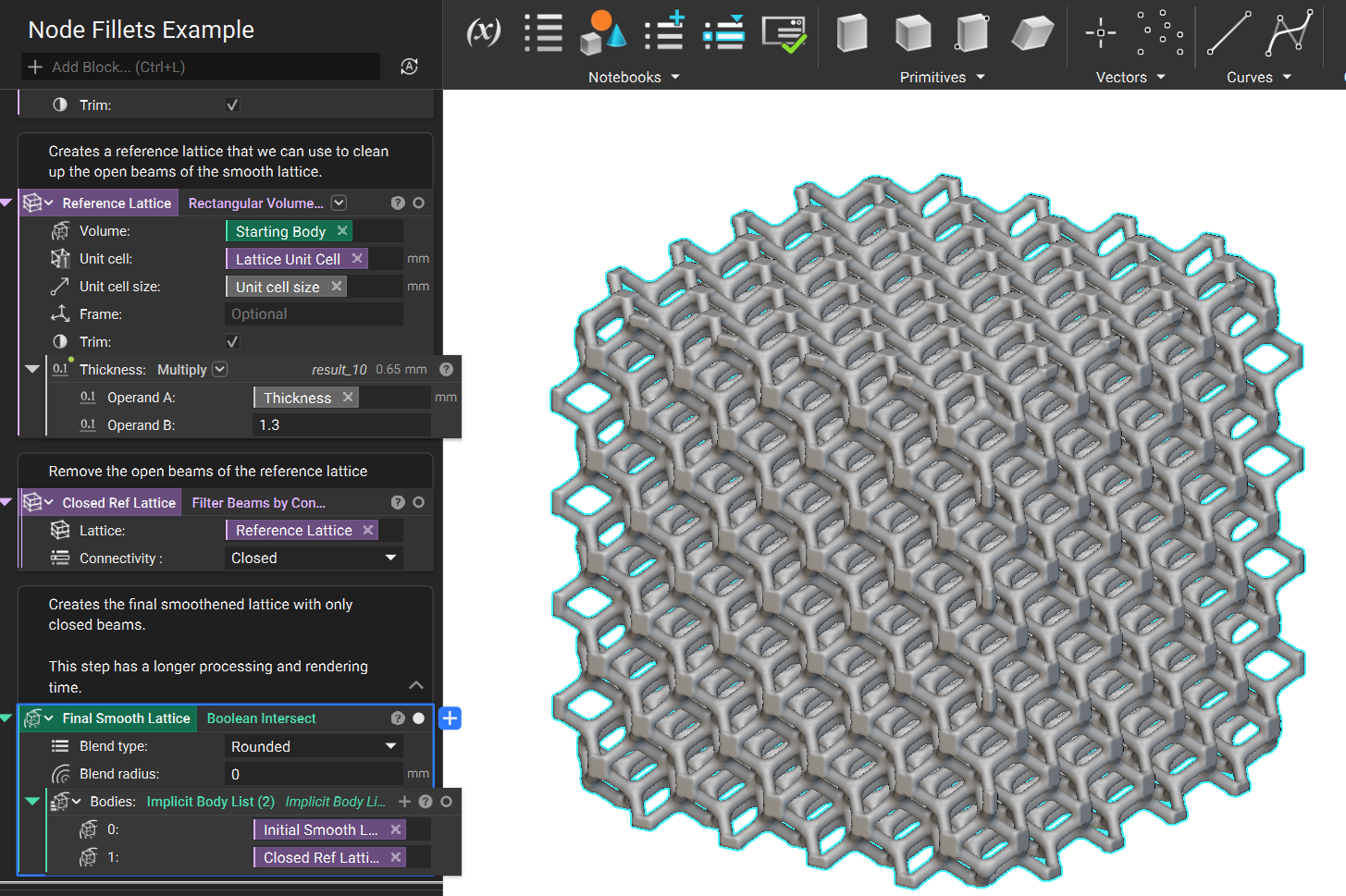Open the Primitives menu
The height and width of the screenshot is (896, 1346).
(x=942, y=78)
